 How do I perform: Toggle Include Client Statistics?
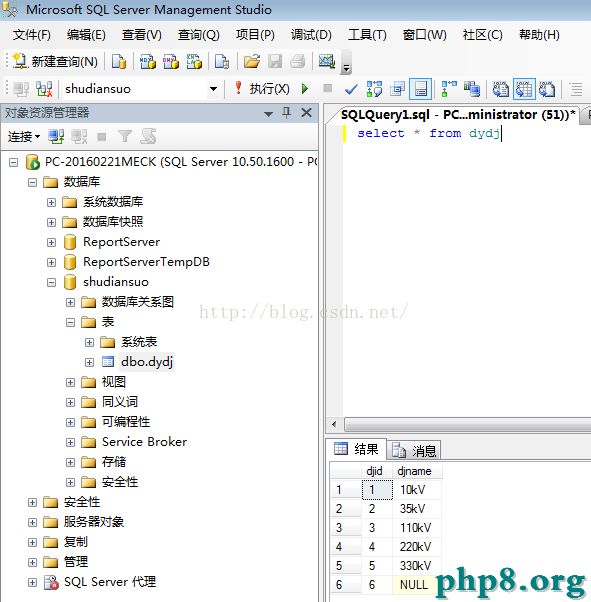point(472,89)
